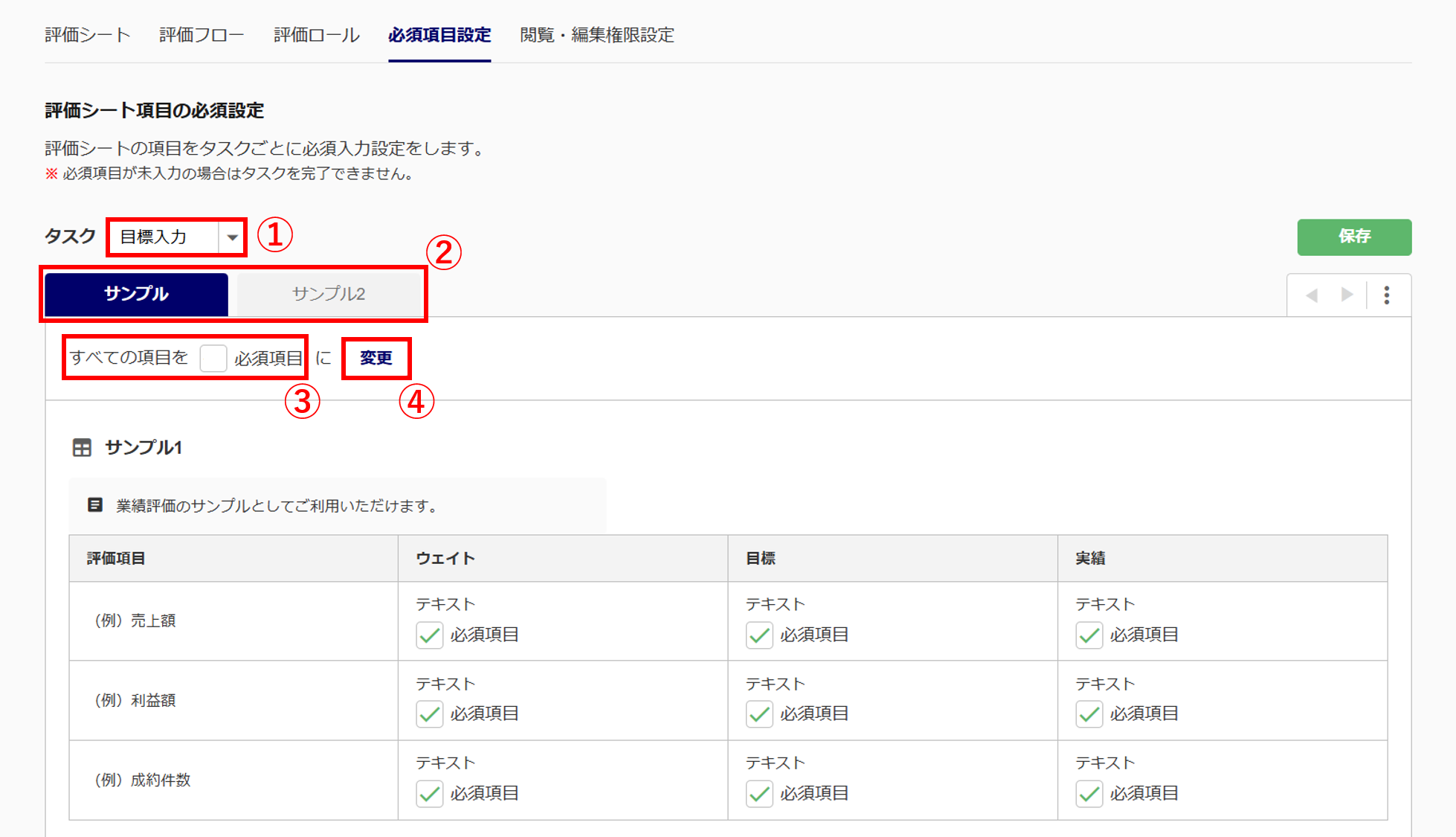Go to 閲覧・編集権限設定 tab
The image size is (1456, 837).
597,35
